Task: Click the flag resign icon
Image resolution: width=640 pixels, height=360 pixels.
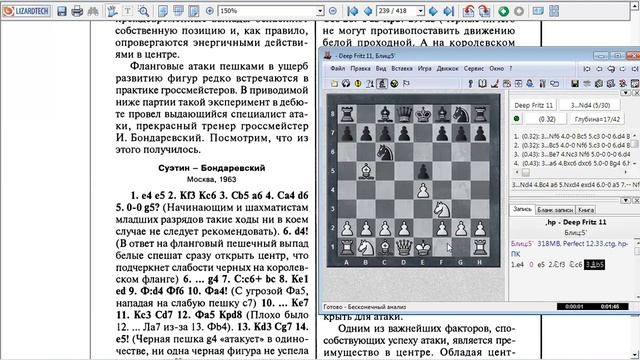Action: [406, 84]
